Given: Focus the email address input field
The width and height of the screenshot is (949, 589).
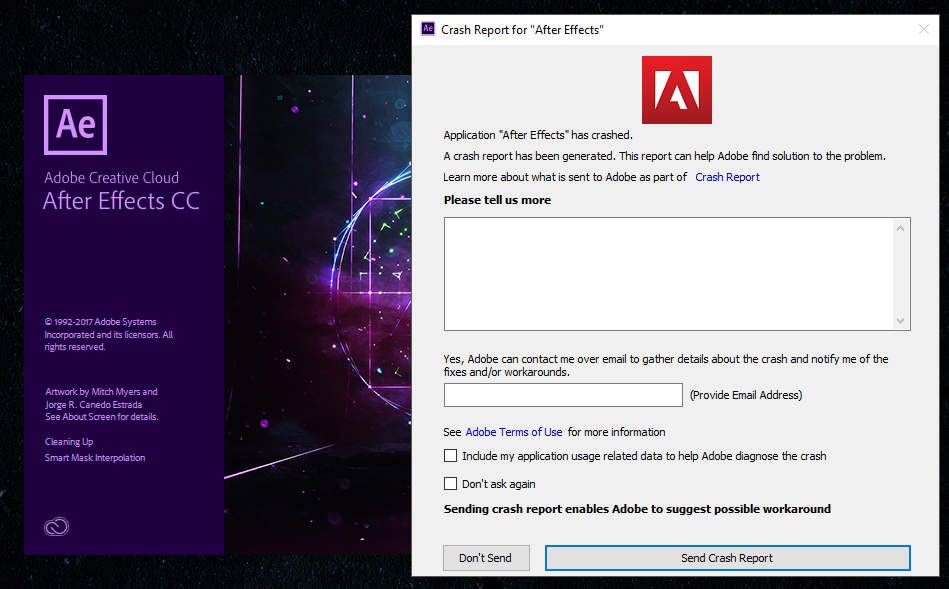Looking at the screenshot, I should (563, 395).
